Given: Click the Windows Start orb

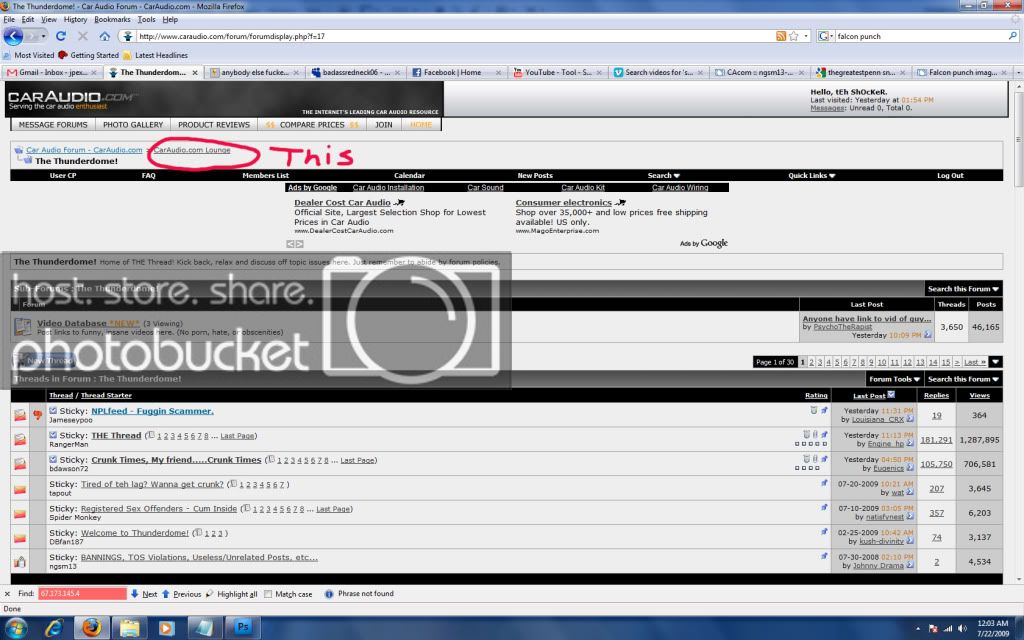Looking at the screenshot, I should point(14,628).
